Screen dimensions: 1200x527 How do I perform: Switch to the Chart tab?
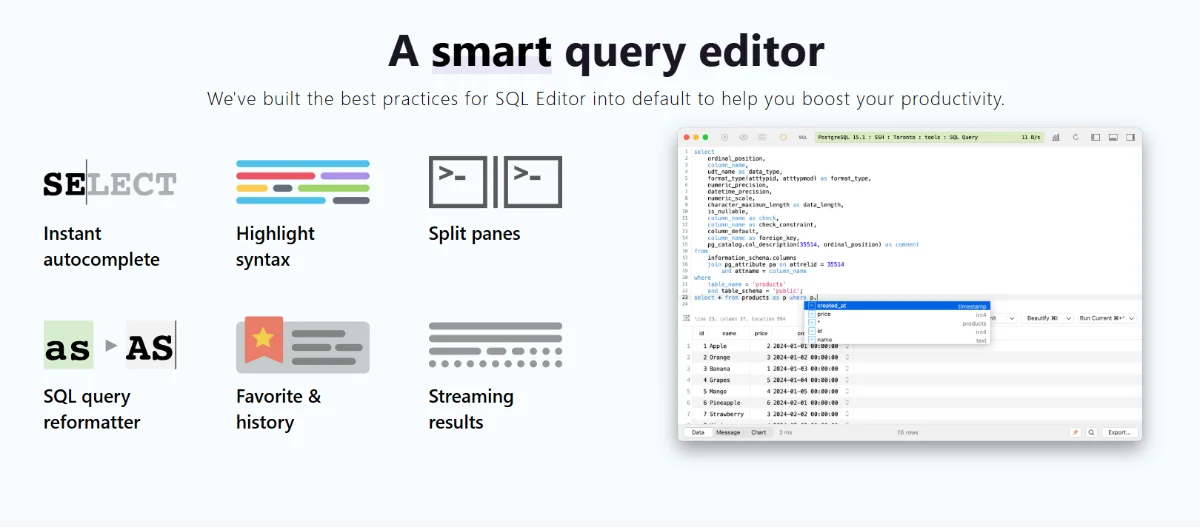point(758,433)
